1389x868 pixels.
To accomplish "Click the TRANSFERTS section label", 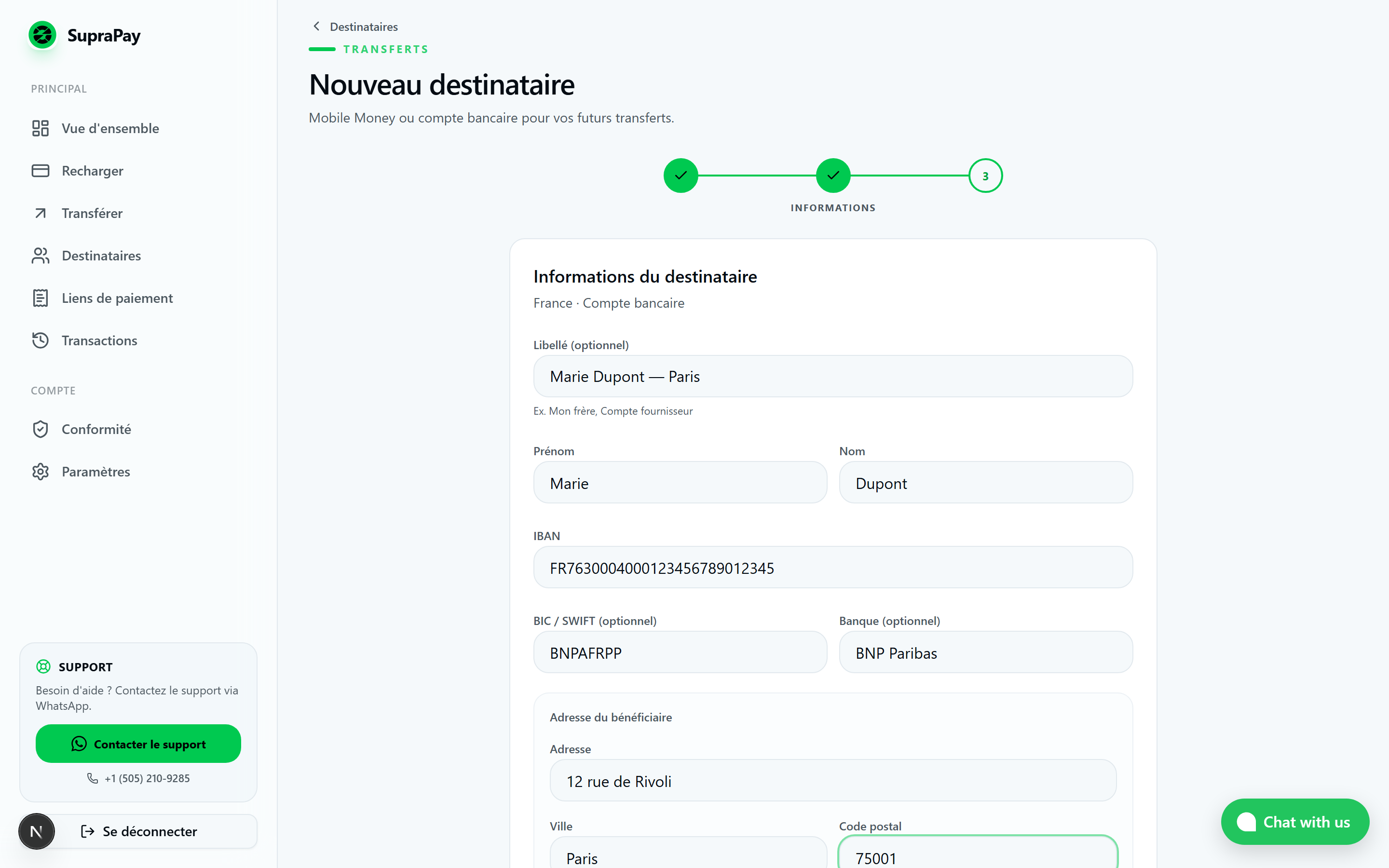I will click(386, 49).
